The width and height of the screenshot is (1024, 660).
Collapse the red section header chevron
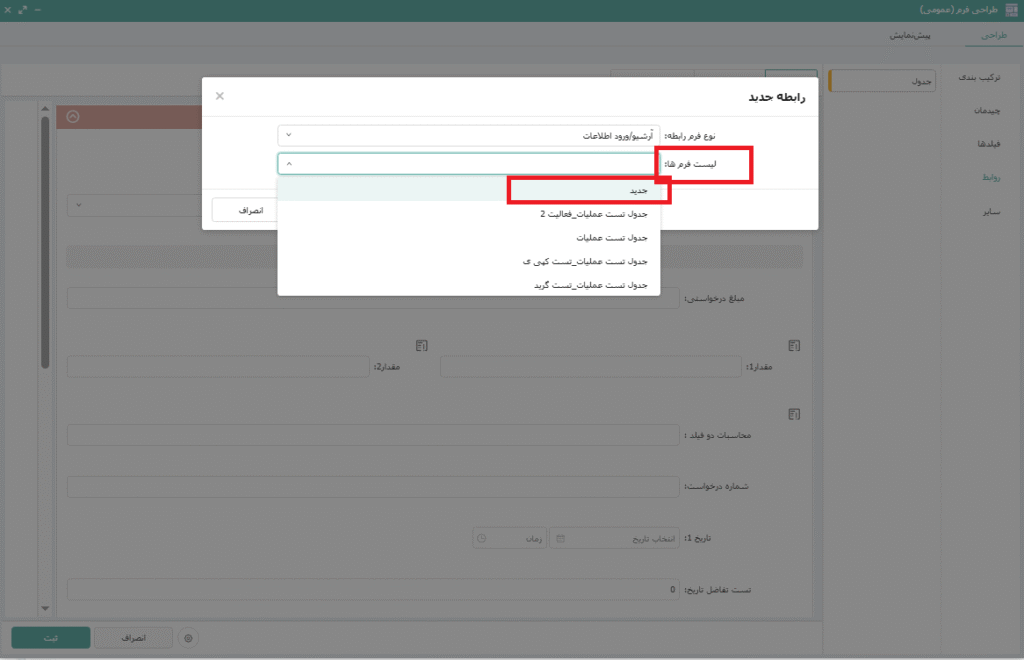pyautogui.click(x=73, y=116)
